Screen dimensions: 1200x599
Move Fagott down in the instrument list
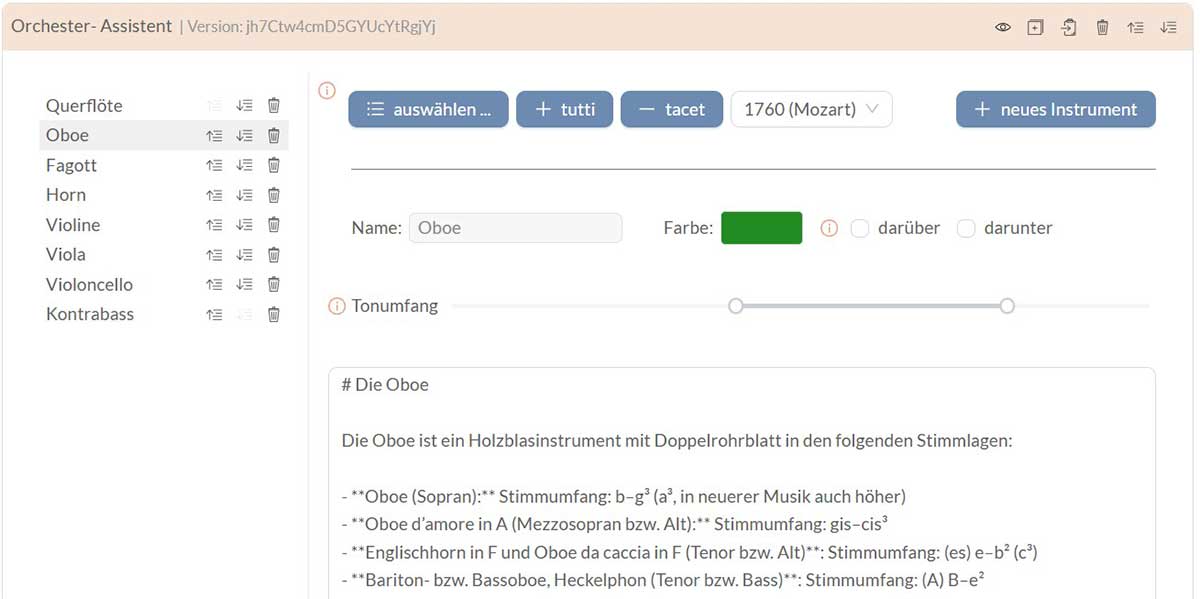click(244, 166)
